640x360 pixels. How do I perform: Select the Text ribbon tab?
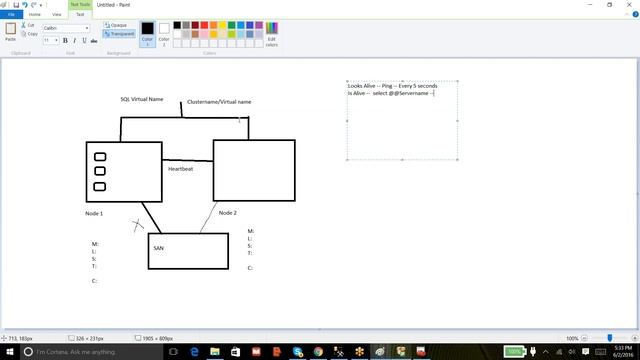pyautogui.click(x=80, y=14)
